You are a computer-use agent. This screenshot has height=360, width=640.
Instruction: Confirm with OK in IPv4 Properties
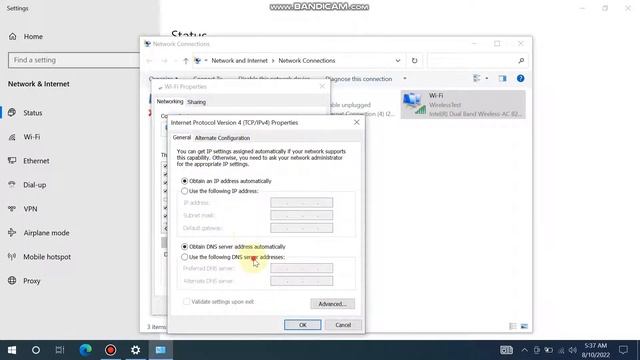click(x=302, y=325)
